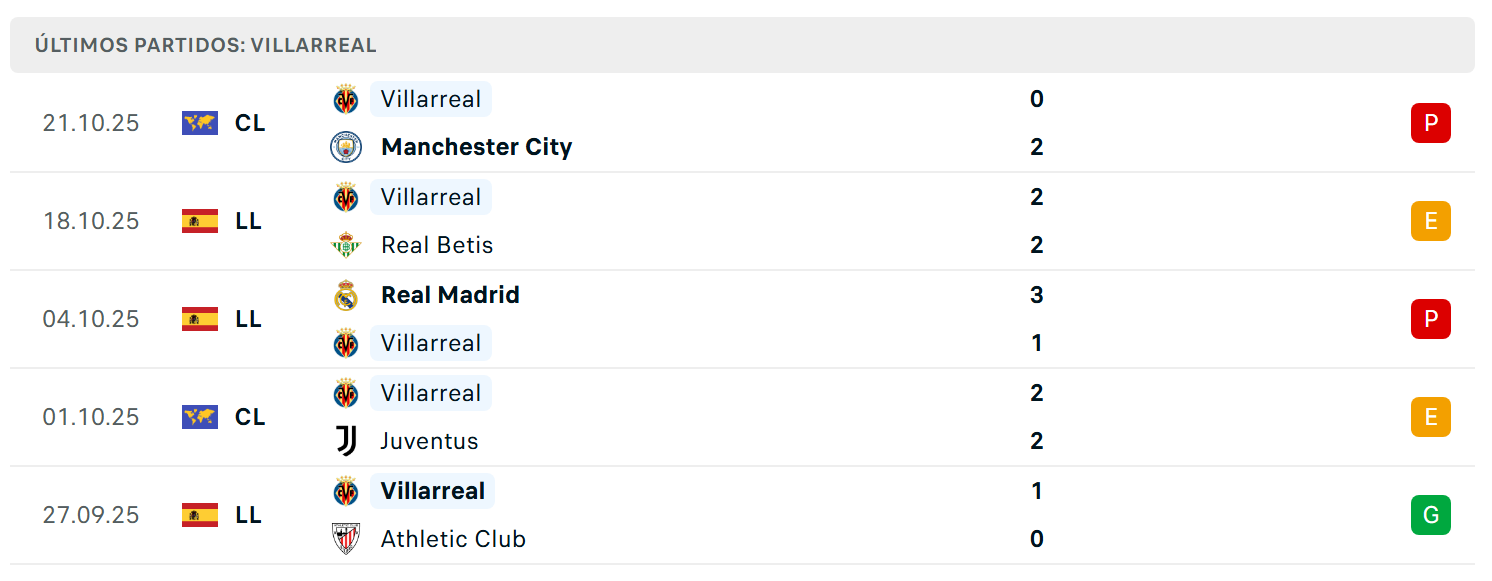Click the green G result badge
Viewport: 1492px width, 581px height.
pyautogui.click(x=1431, y=515)
